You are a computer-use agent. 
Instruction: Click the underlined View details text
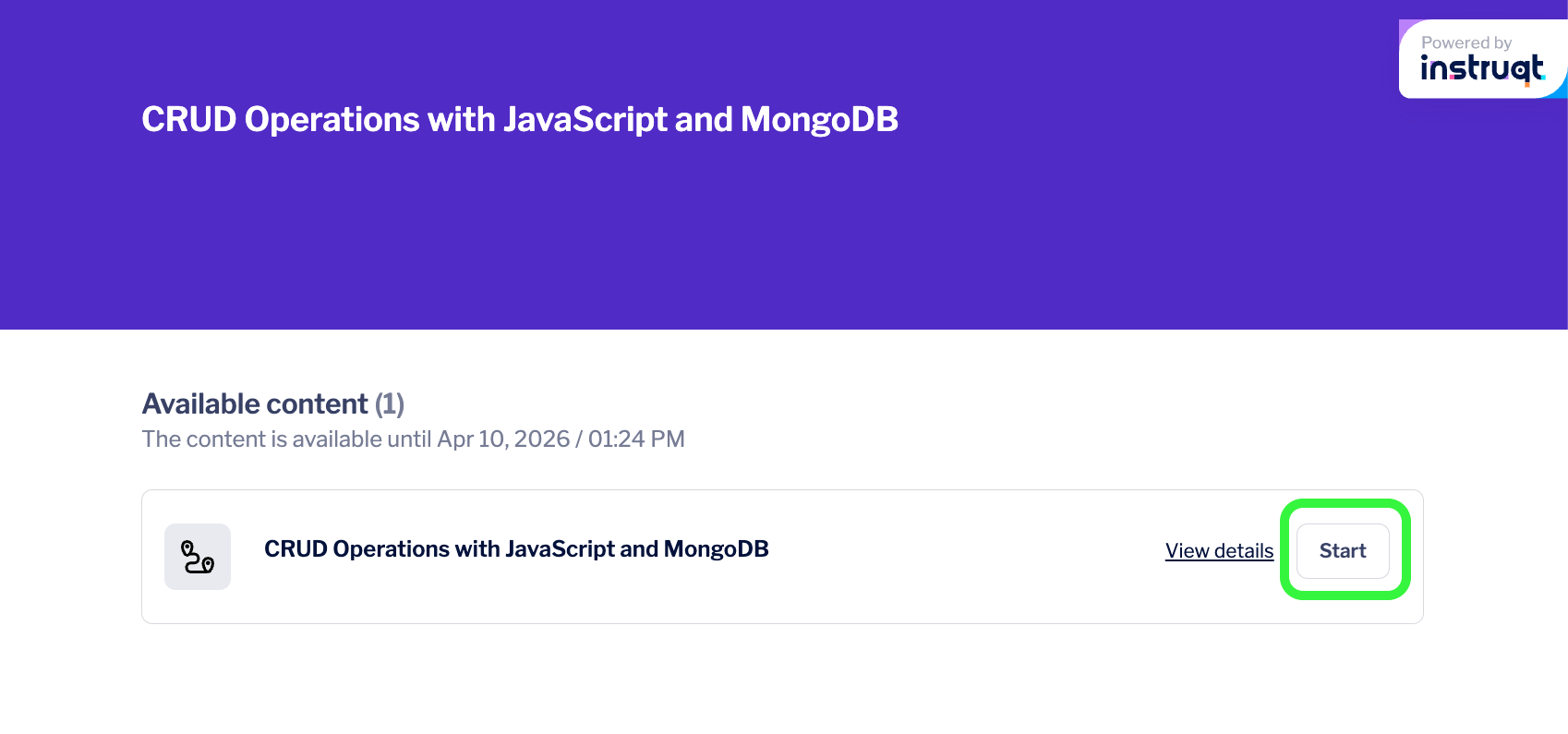point(1218,550)
